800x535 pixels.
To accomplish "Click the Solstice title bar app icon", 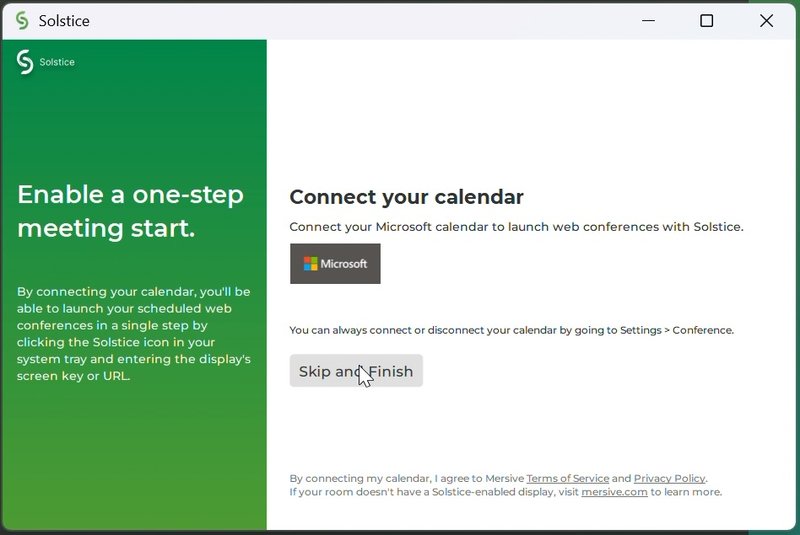I will [x=22, y=21].
